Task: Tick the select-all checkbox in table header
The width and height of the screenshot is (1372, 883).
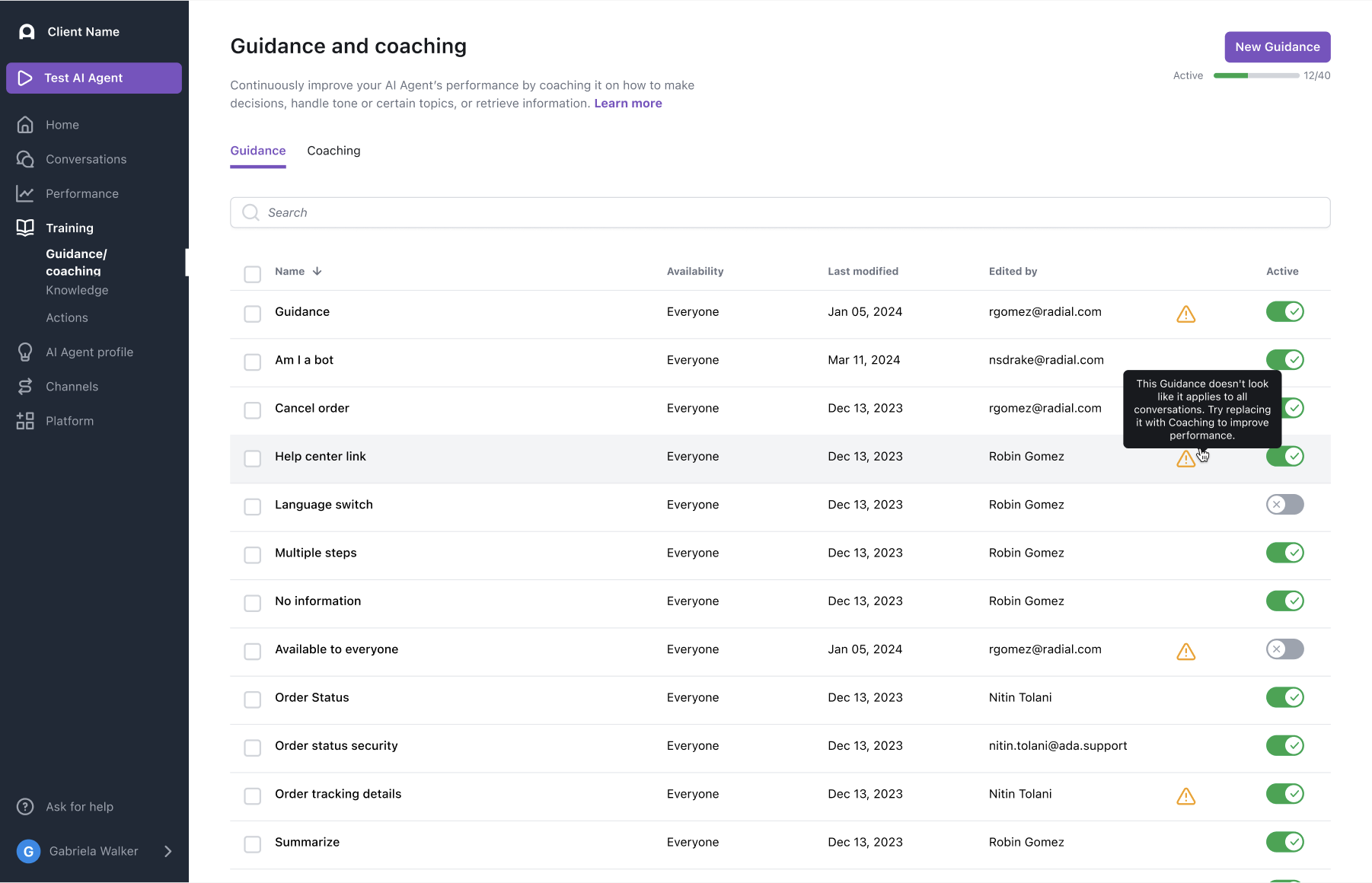Action: (252, 274)
